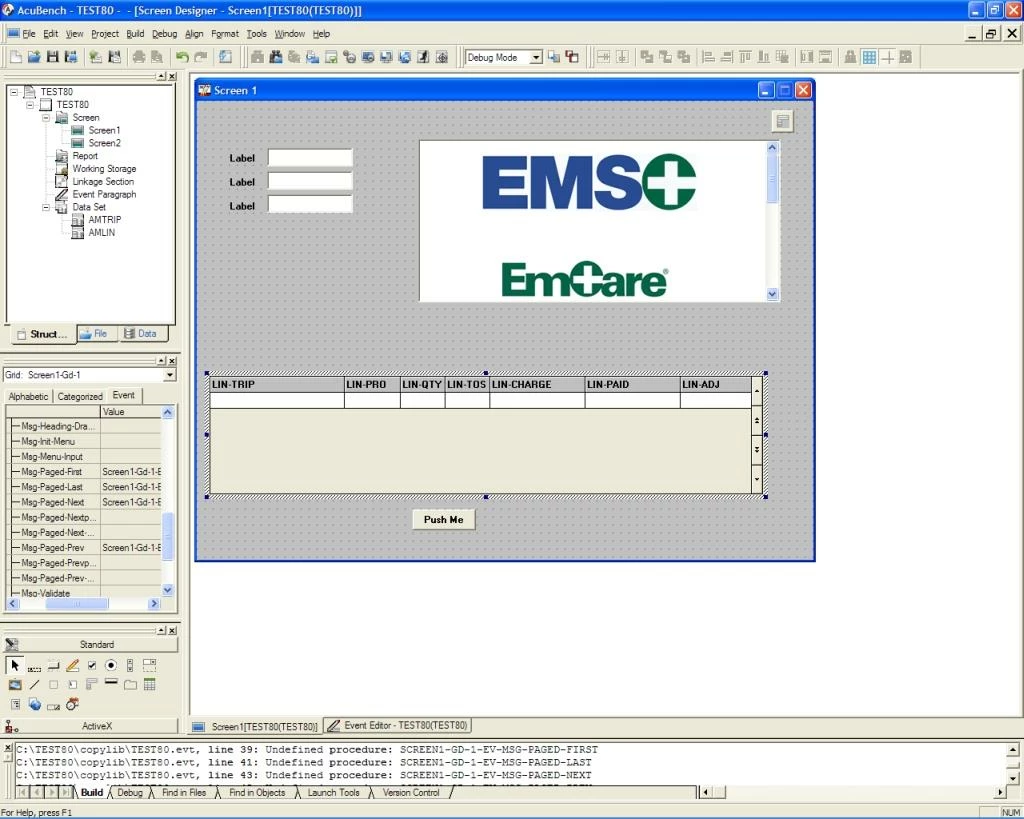Image resolution: width=1024 pixels, height=819 pixels.
Task: Pick the entry field pencil tool in the toolbox
Action: 72,666
